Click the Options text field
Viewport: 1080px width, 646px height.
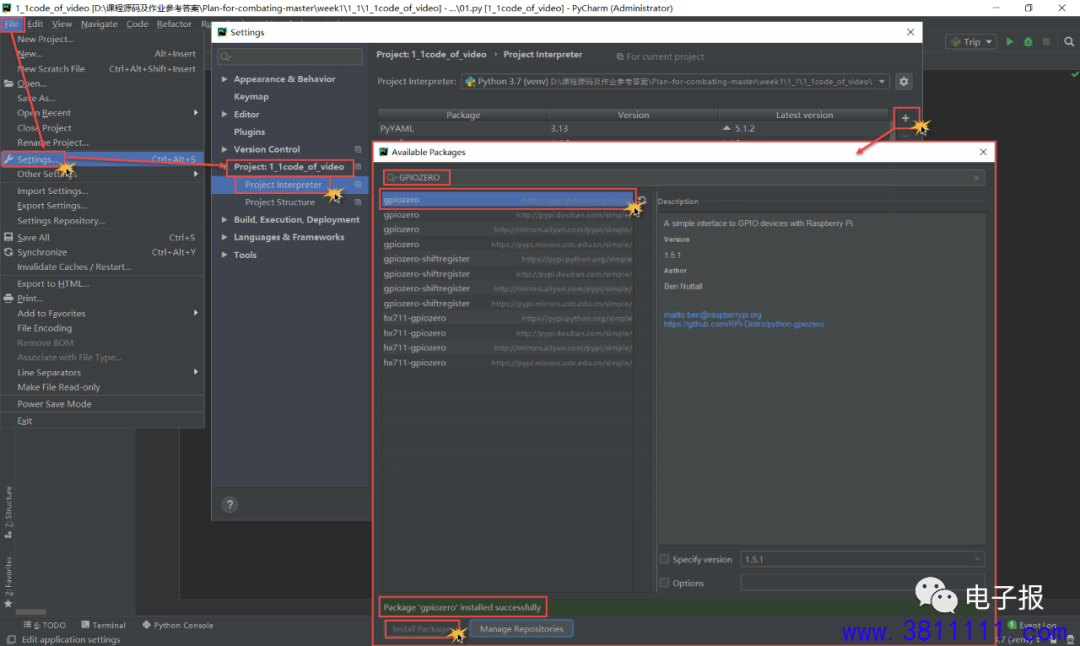coord(862,583)
